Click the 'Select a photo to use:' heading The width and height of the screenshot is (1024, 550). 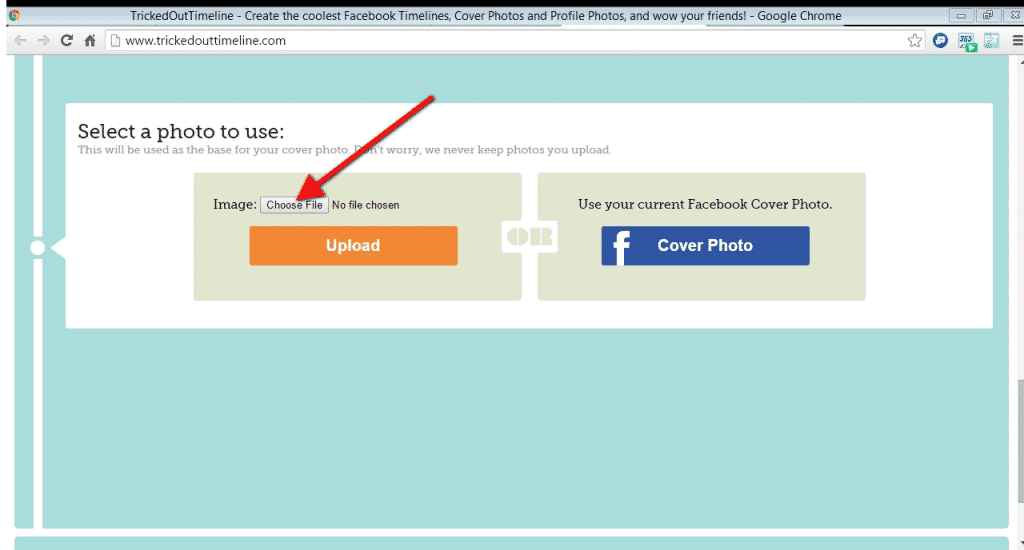(x=181, y=131)
